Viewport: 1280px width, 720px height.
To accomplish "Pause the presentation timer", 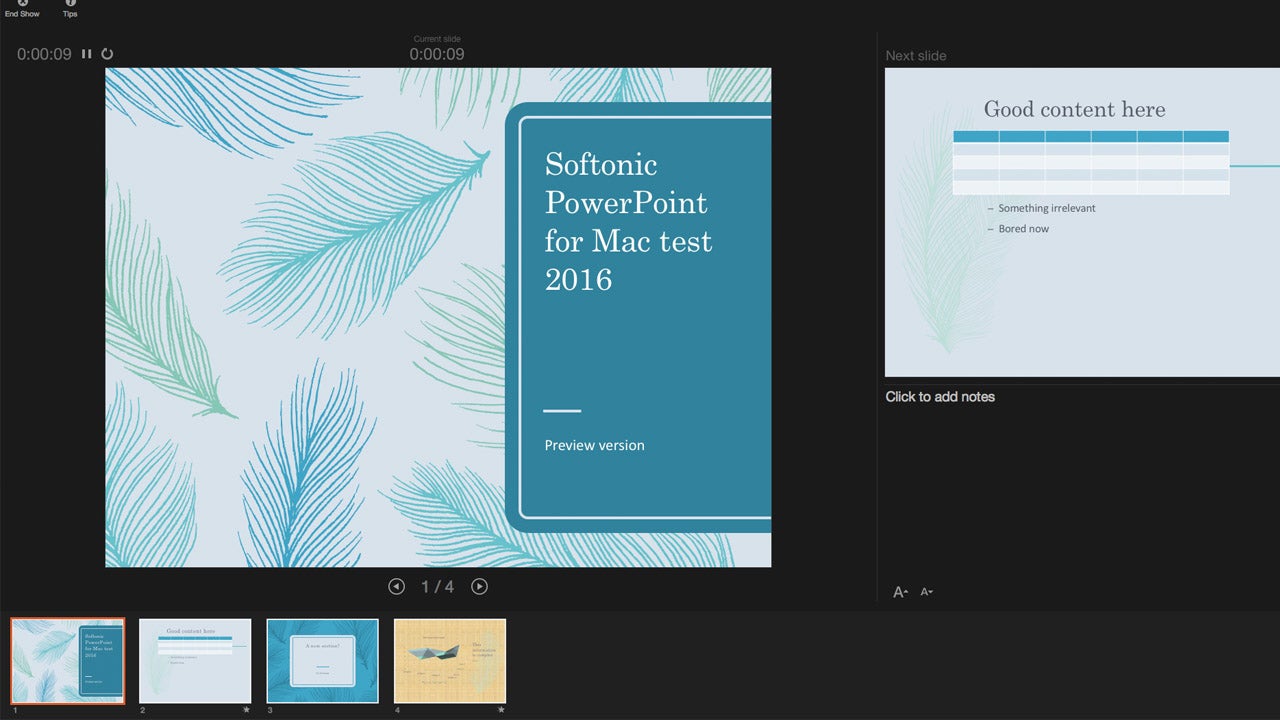I will pos(87,54).
